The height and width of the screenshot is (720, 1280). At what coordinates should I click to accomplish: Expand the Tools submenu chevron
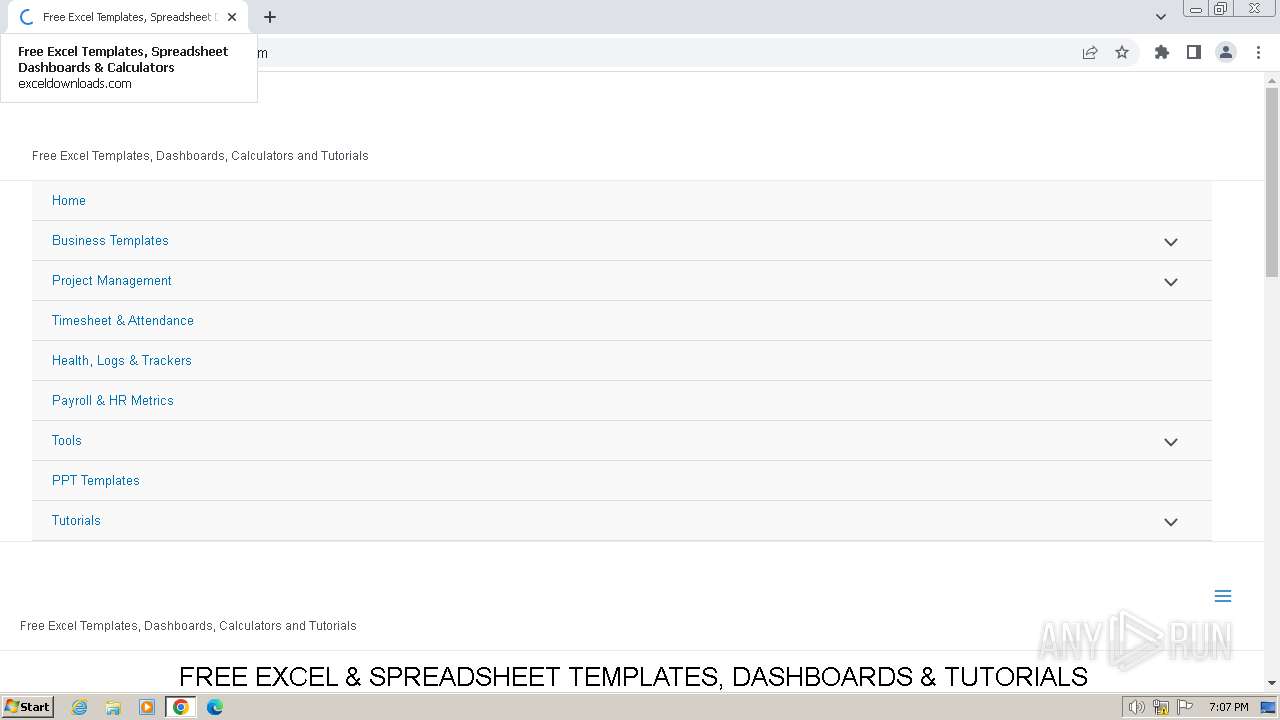(x=1171, y=442)
